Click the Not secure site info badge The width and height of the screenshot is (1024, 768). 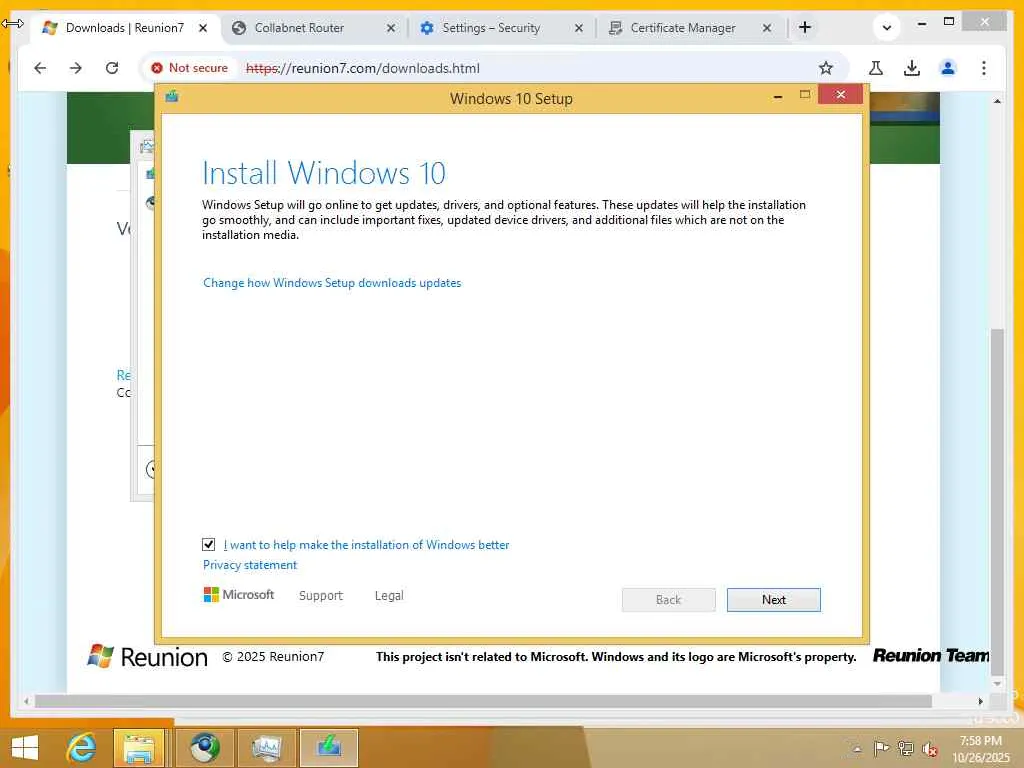coord(189,68)
